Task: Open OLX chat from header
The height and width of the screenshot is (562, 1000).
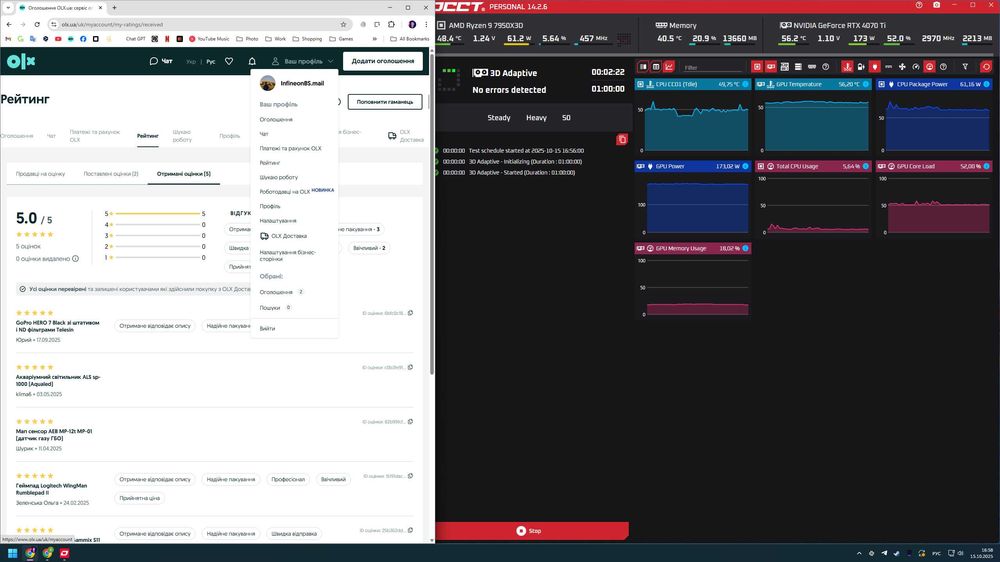Action: tap(161, 61)
